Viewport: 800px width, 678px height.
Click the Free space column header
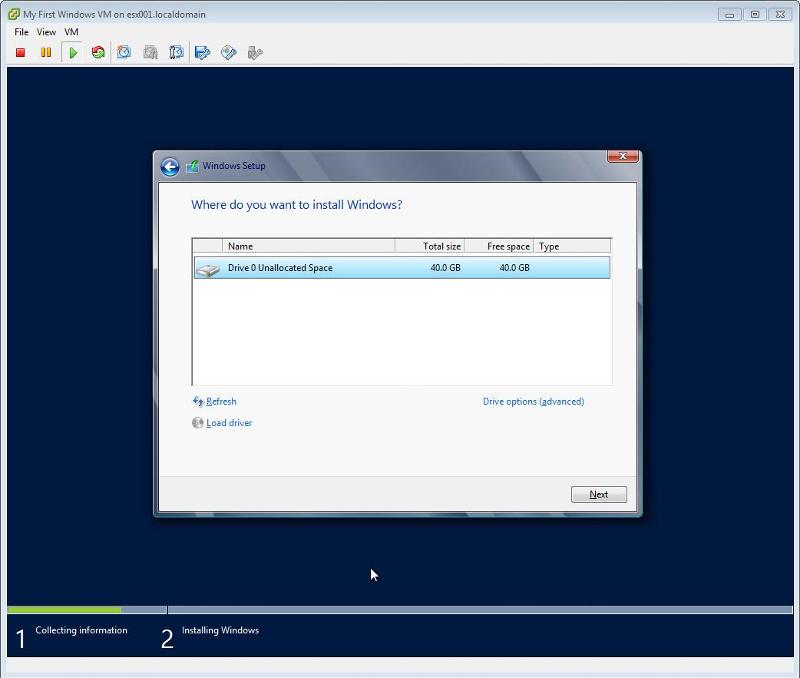click(499, 246)
